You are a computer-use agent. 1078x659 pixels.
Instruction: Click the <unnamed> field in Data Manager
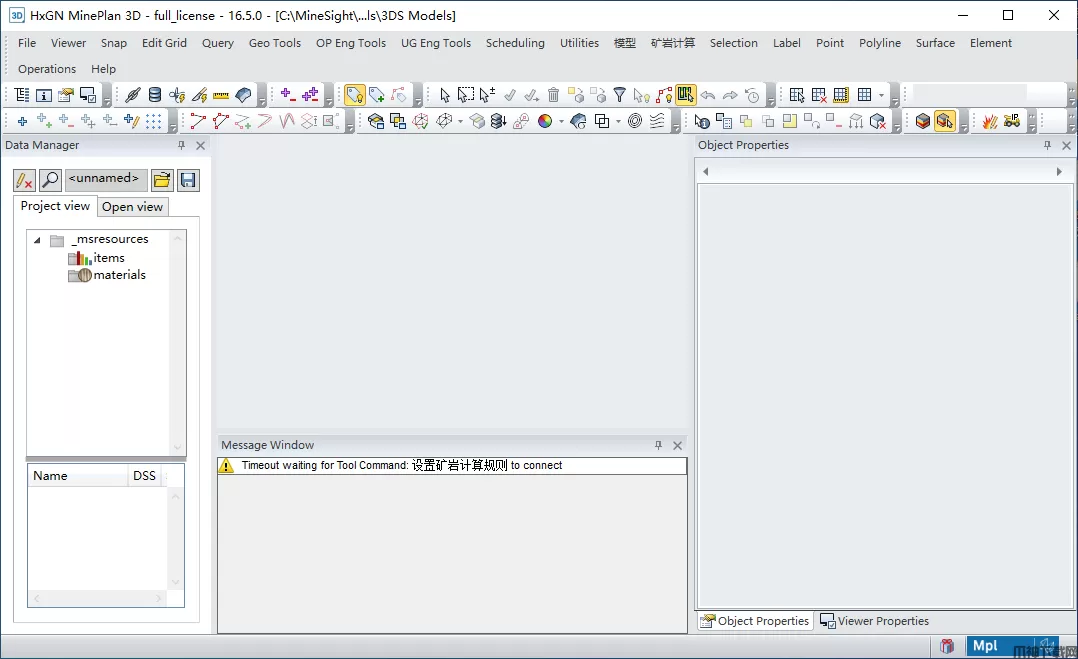pyautogui.click(x=105, y=179)
